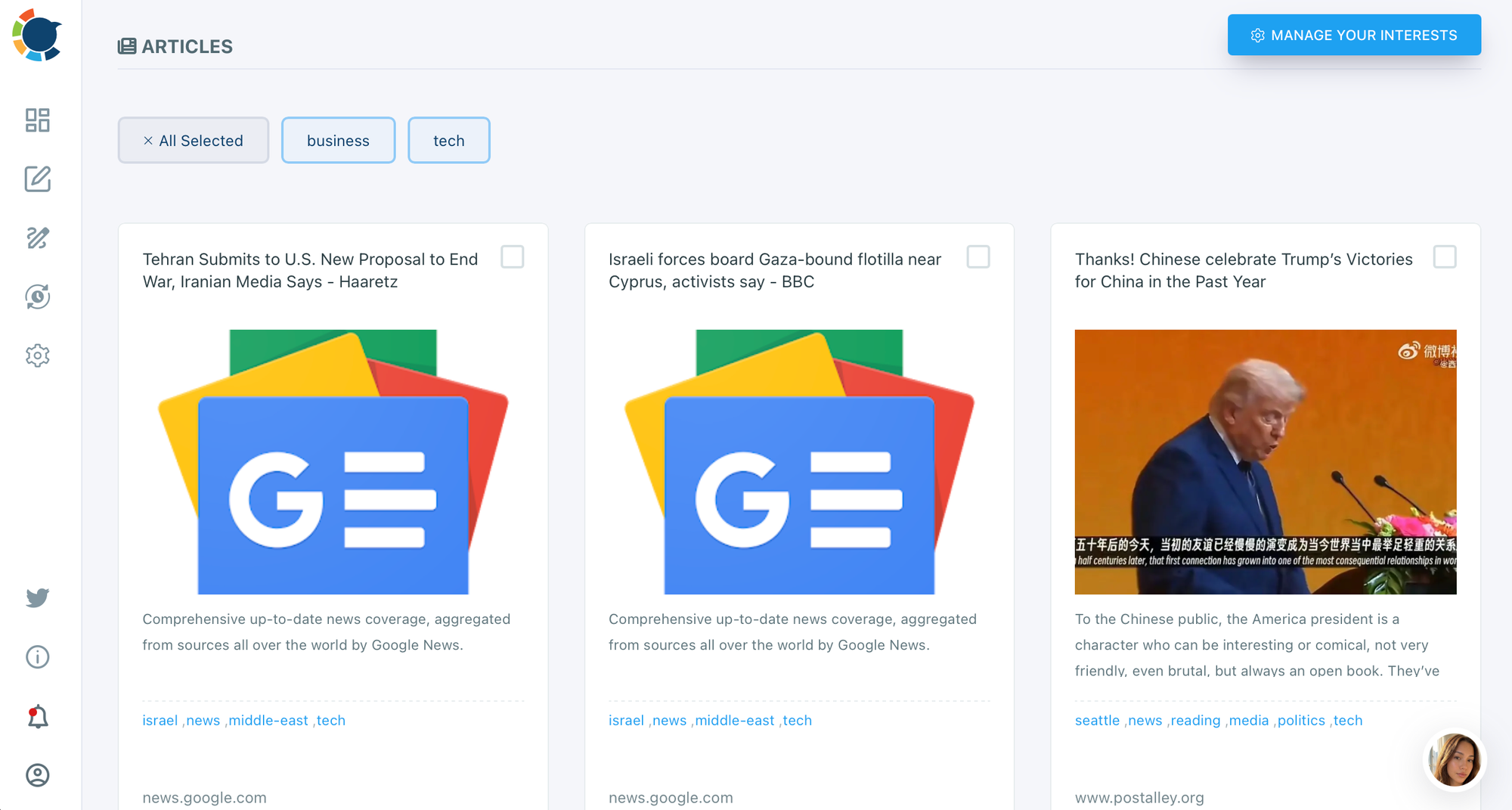Screen dimensions: 1512x810
Task: Click the Twitter bird icon in sidebar
Action: tap(38, 597)
